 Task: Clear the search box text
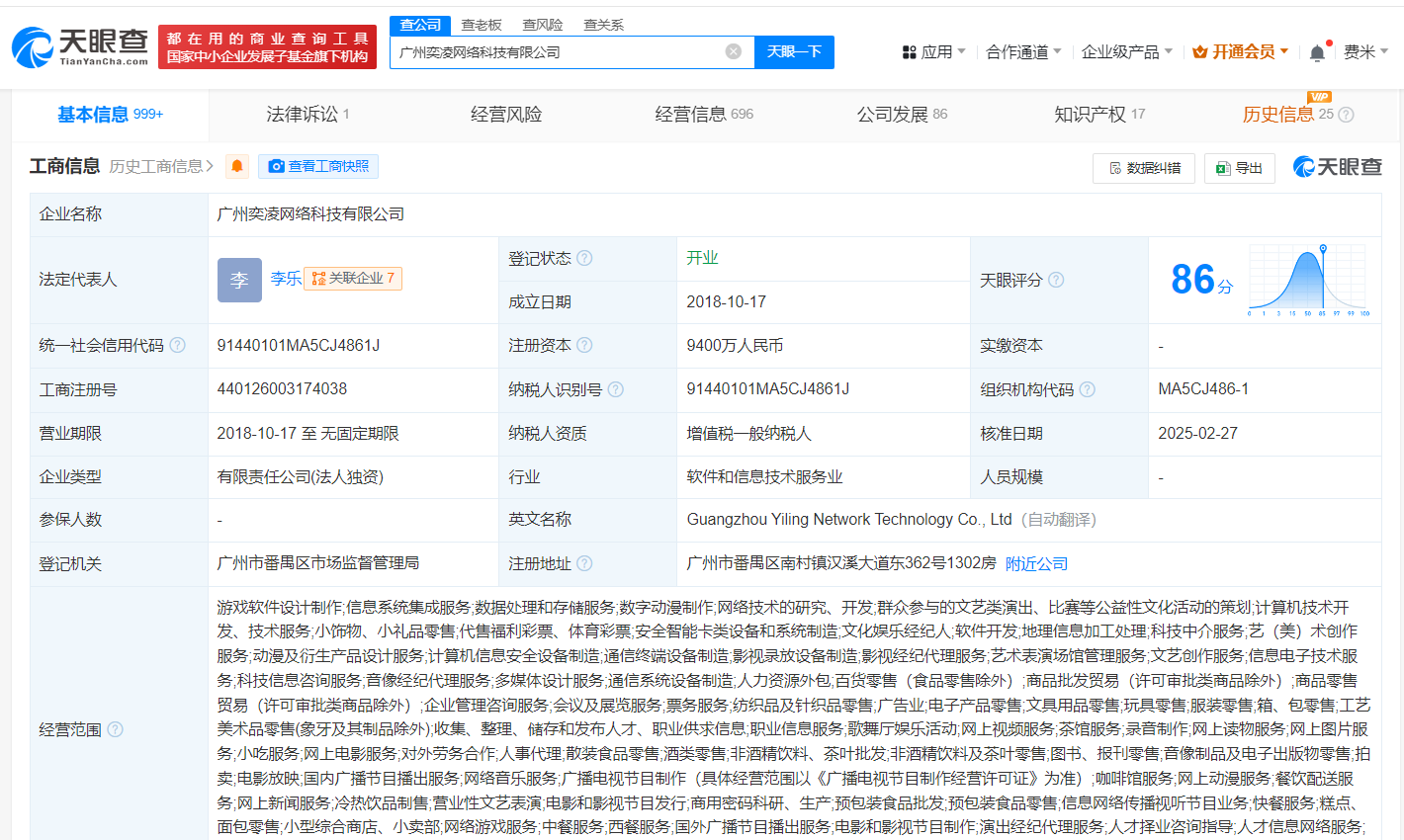[x=733, y=51]
